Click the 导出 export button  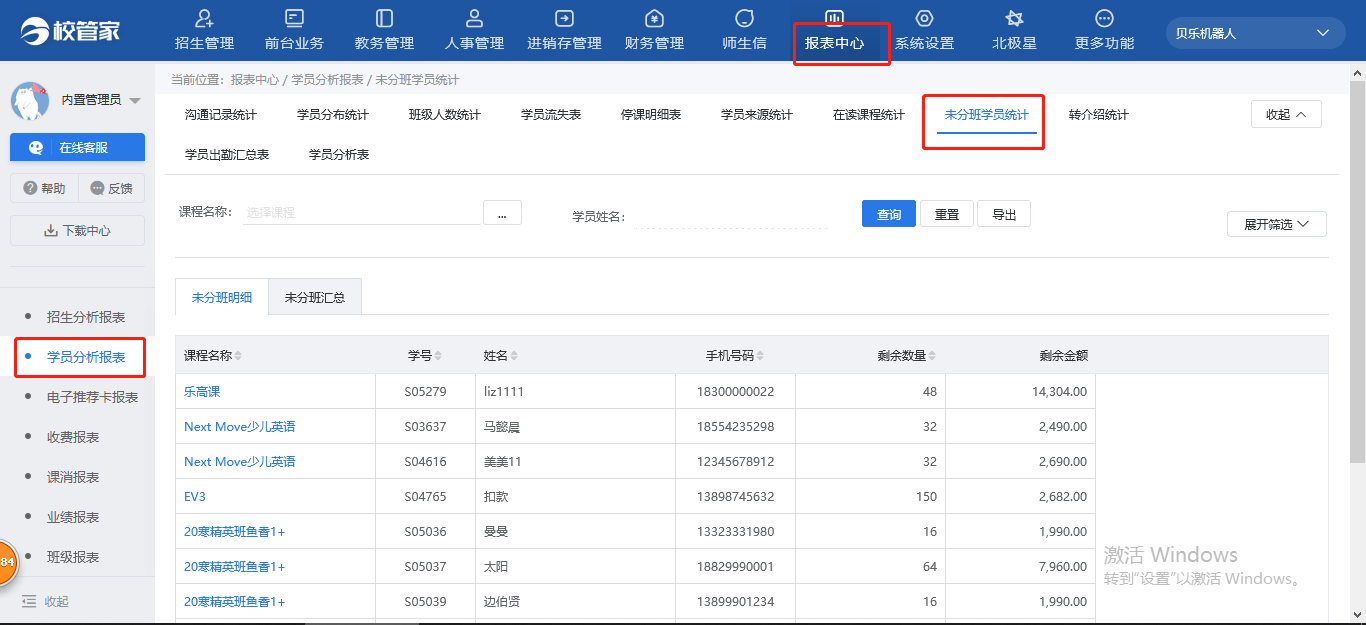1004,214
